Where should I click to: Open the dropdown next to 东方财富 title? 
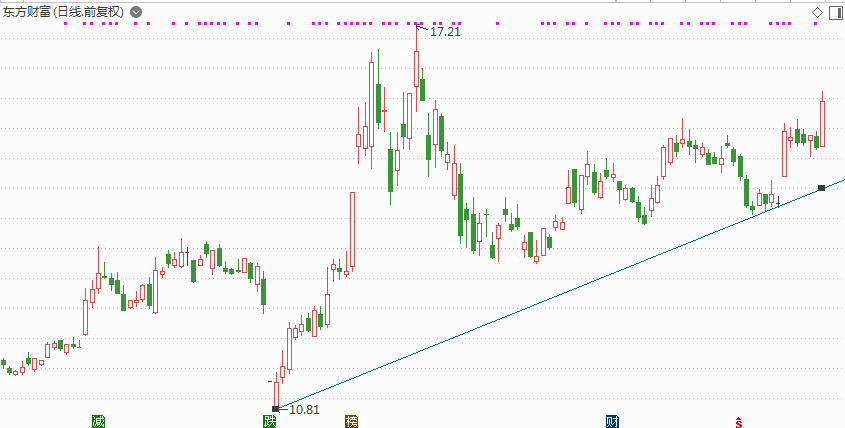point(136,12)
